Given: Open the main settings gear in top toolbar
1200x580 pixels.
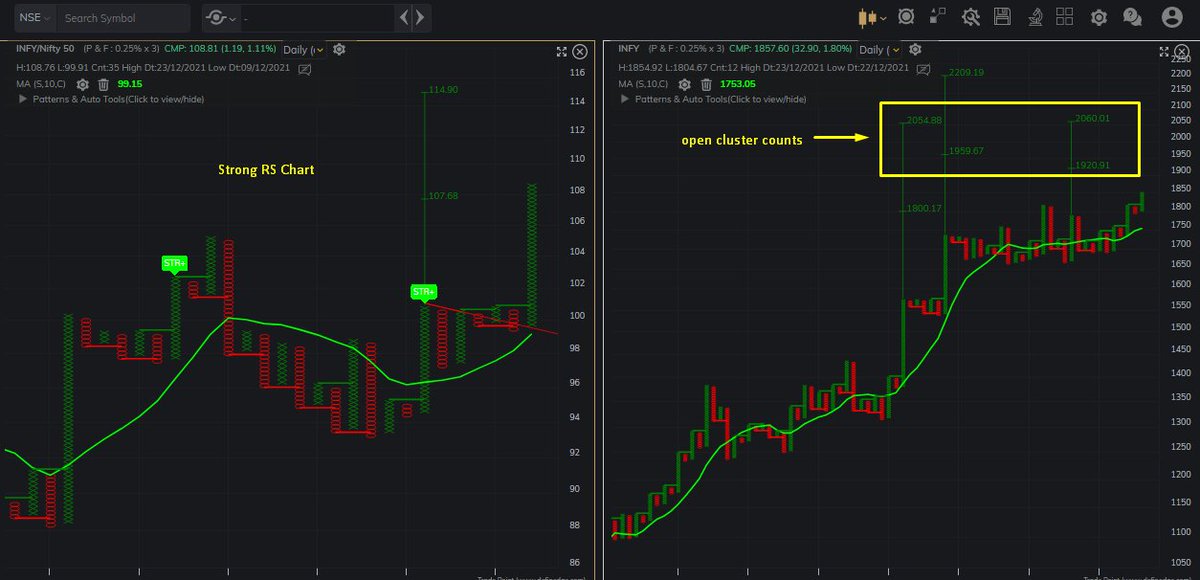Looking at the screenshot, I should click(1099, 17).
